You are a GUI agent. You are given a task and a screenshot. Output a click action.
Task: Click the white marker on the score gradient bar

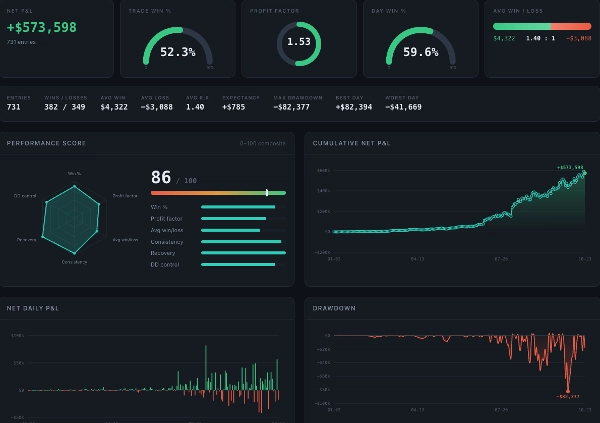coord(267,193)
